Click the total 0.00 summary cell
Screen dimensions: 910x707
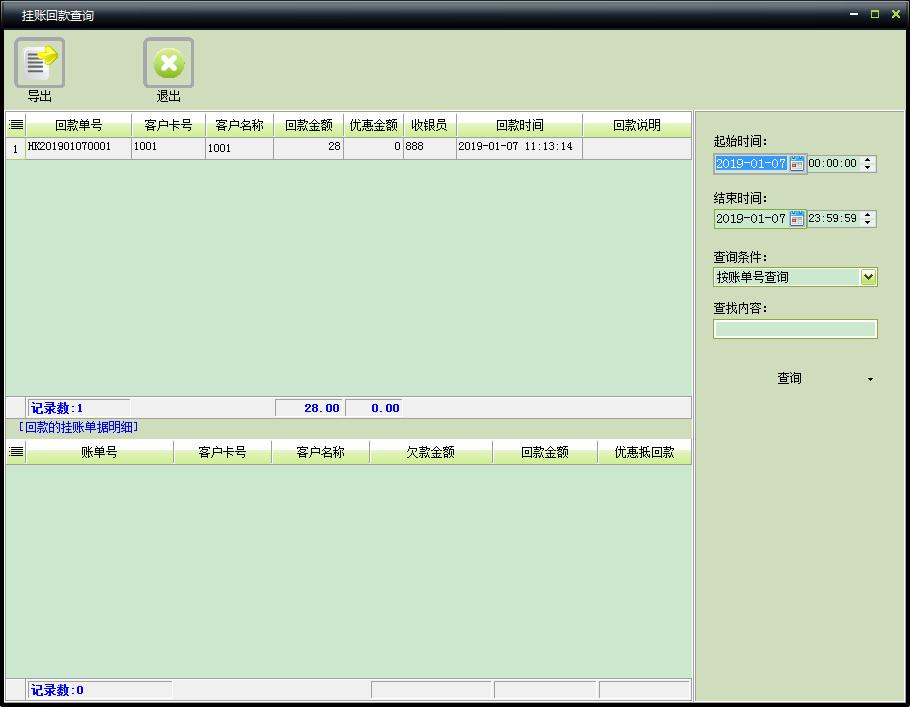coord(374,408)
